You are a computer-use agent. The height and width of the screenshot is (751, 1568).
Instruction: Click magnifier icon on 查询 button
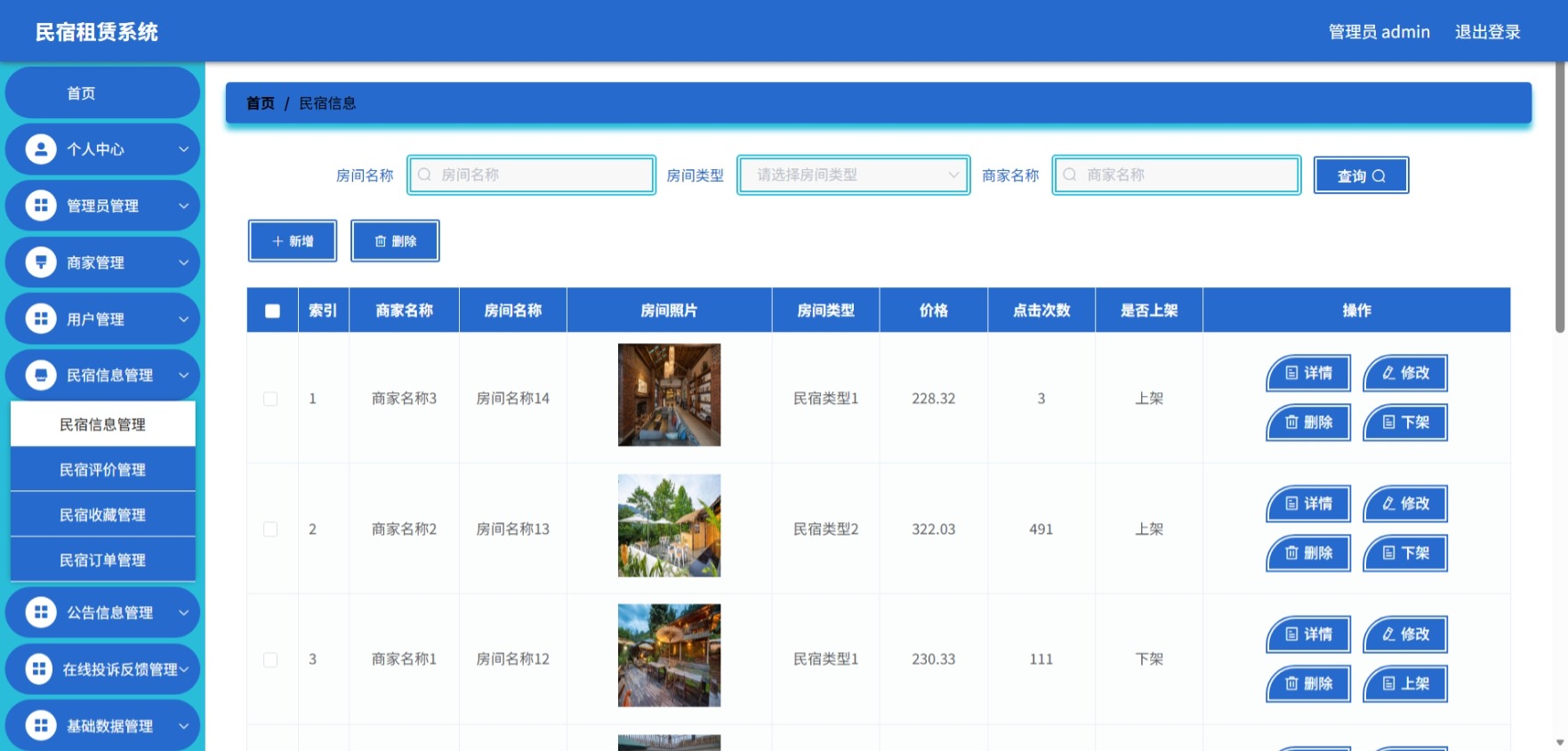coord(1379,176)
